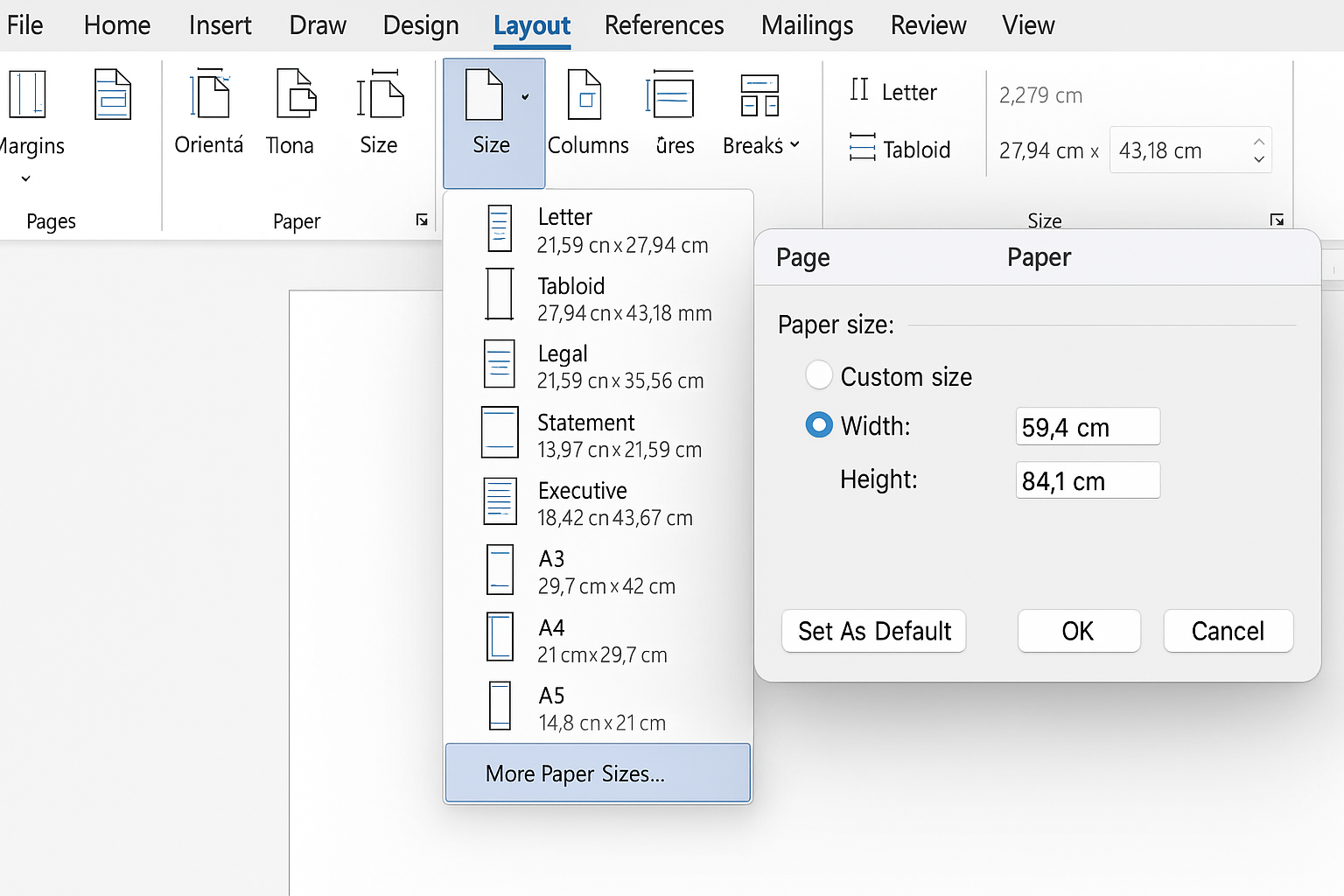Switch to the Review tab

tap(928, 25)
